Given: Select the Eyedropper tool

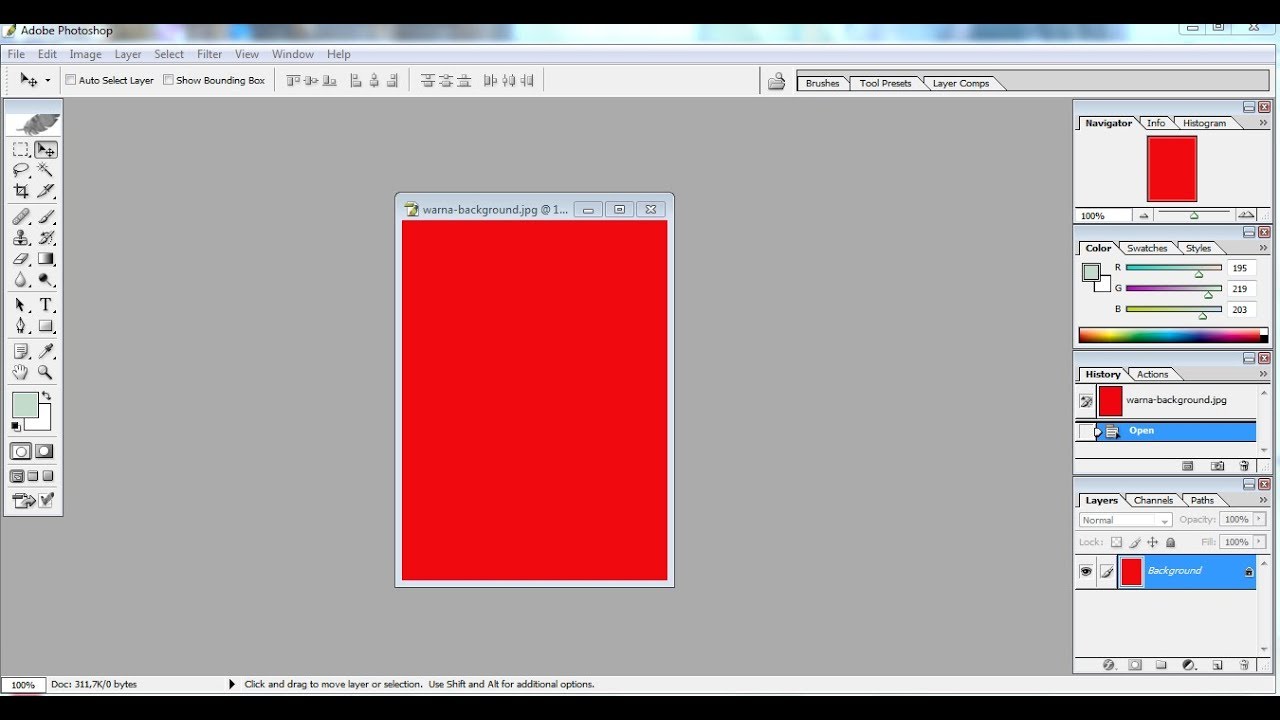Looking at the screenshot, I should [46, 352].
